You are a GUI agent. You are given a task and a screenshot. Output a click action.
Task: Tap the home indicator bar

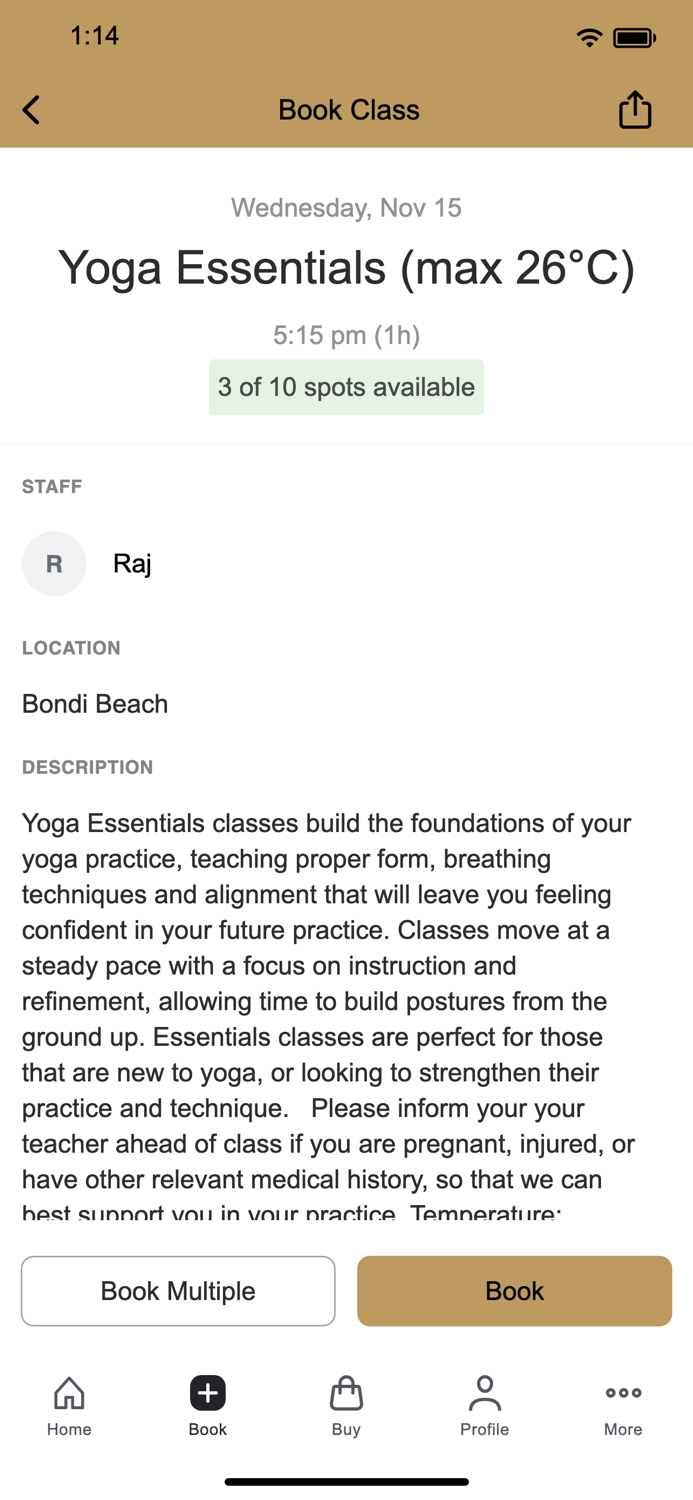(346, 1481)
